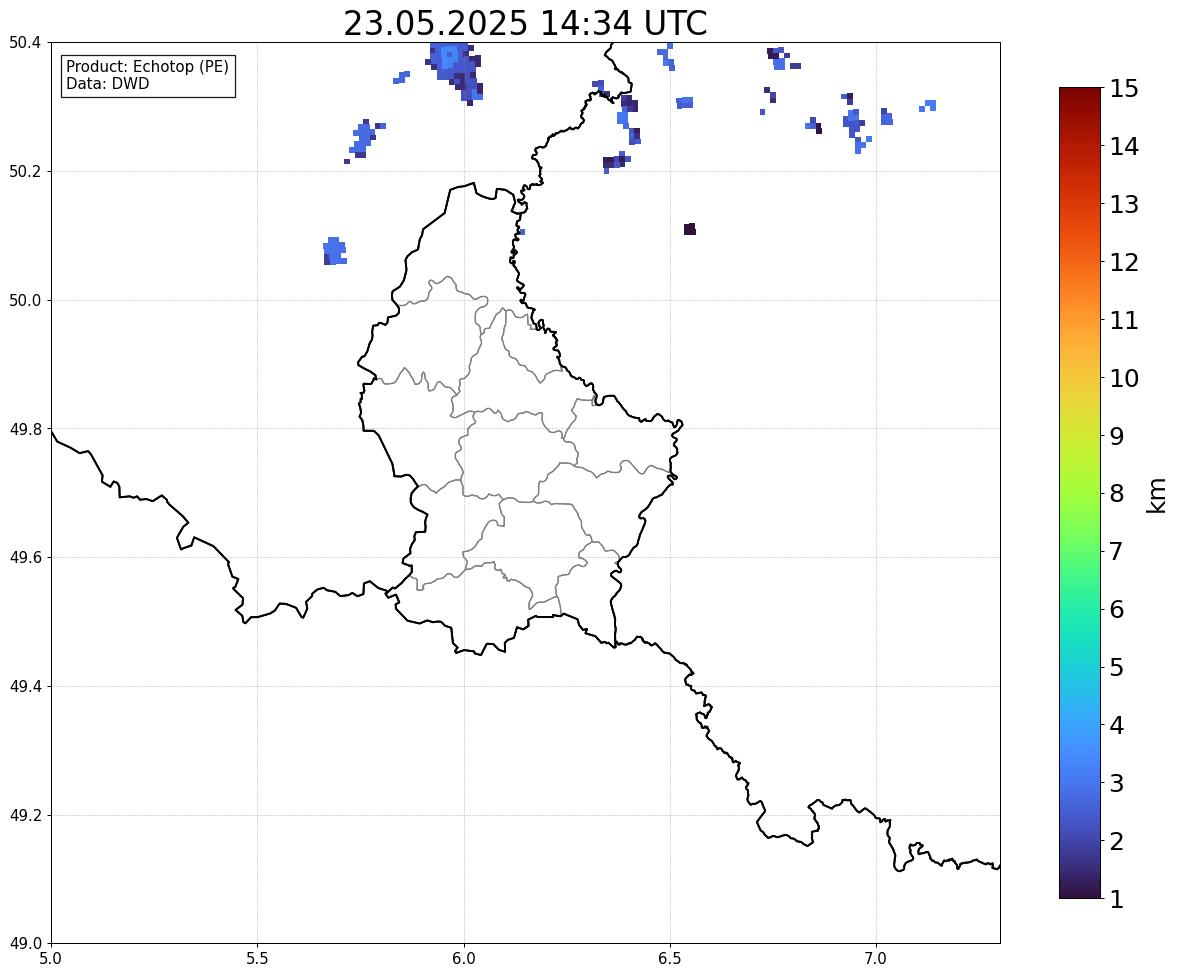Click latitude tick label "50.2"

(25, 171)
